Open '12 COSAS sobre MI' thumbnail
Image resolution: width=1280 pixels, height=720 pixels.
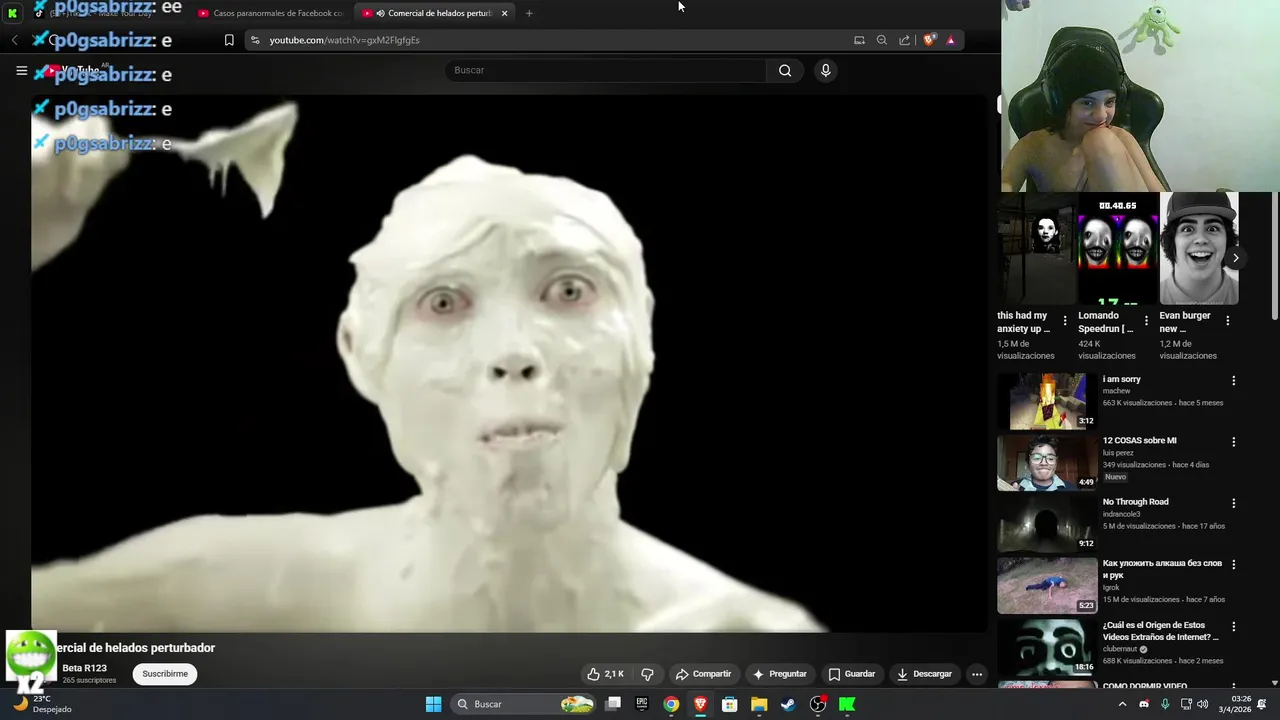1047,462
